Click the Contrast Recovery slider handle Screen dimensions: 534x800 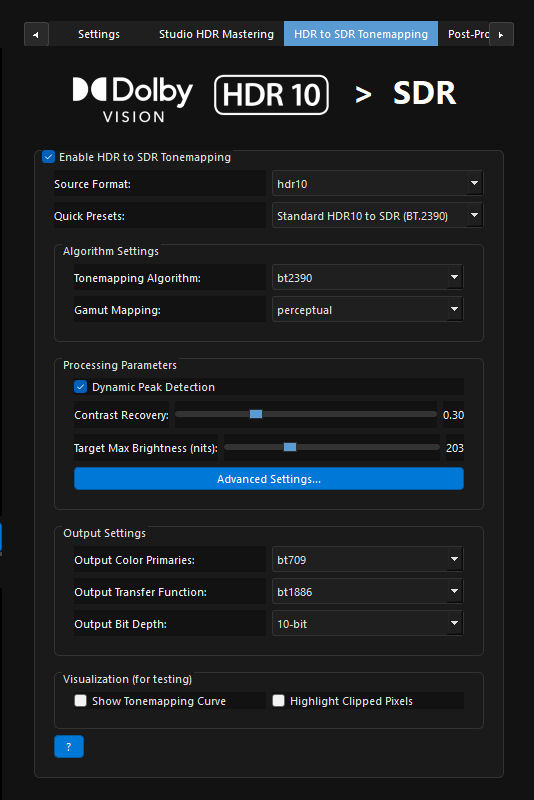tap(256, 414)
